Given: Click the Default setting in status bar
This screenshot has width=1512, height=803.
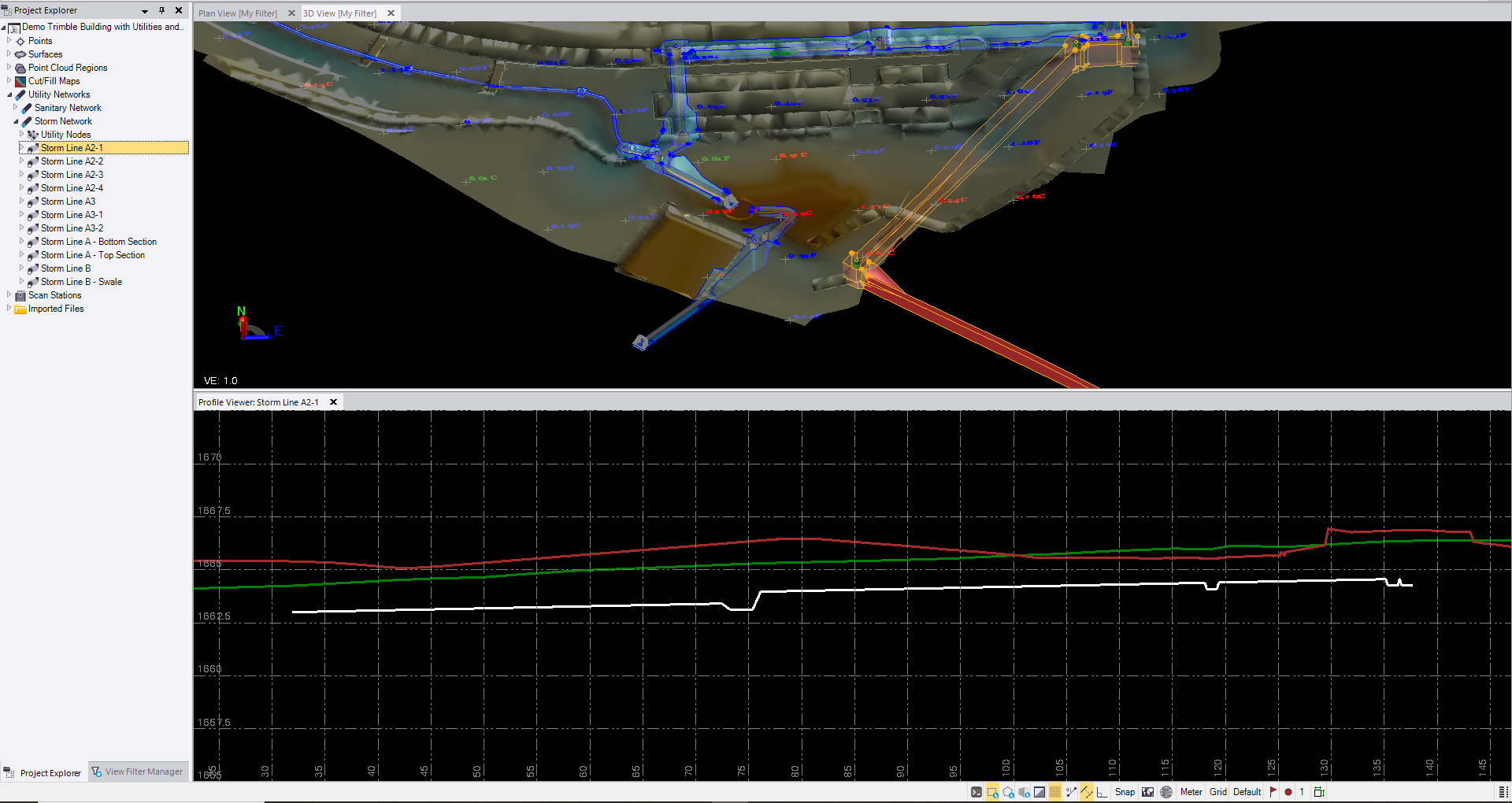Looking at the screenshot, I should tap(1247, 792).
